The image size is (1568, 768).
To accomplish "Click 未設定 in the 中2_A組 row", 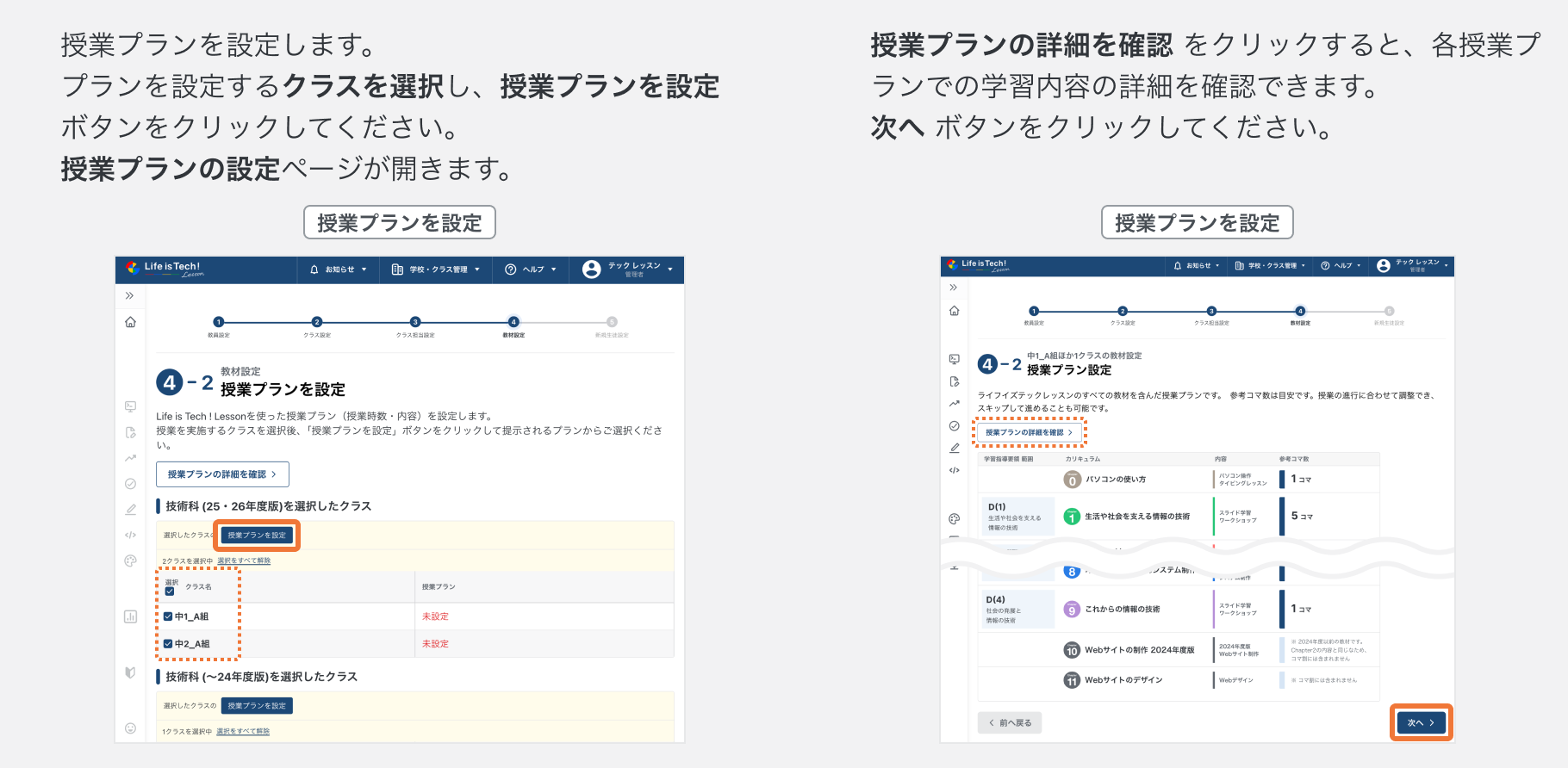I will pyautogui.click(x=435, y=644).
